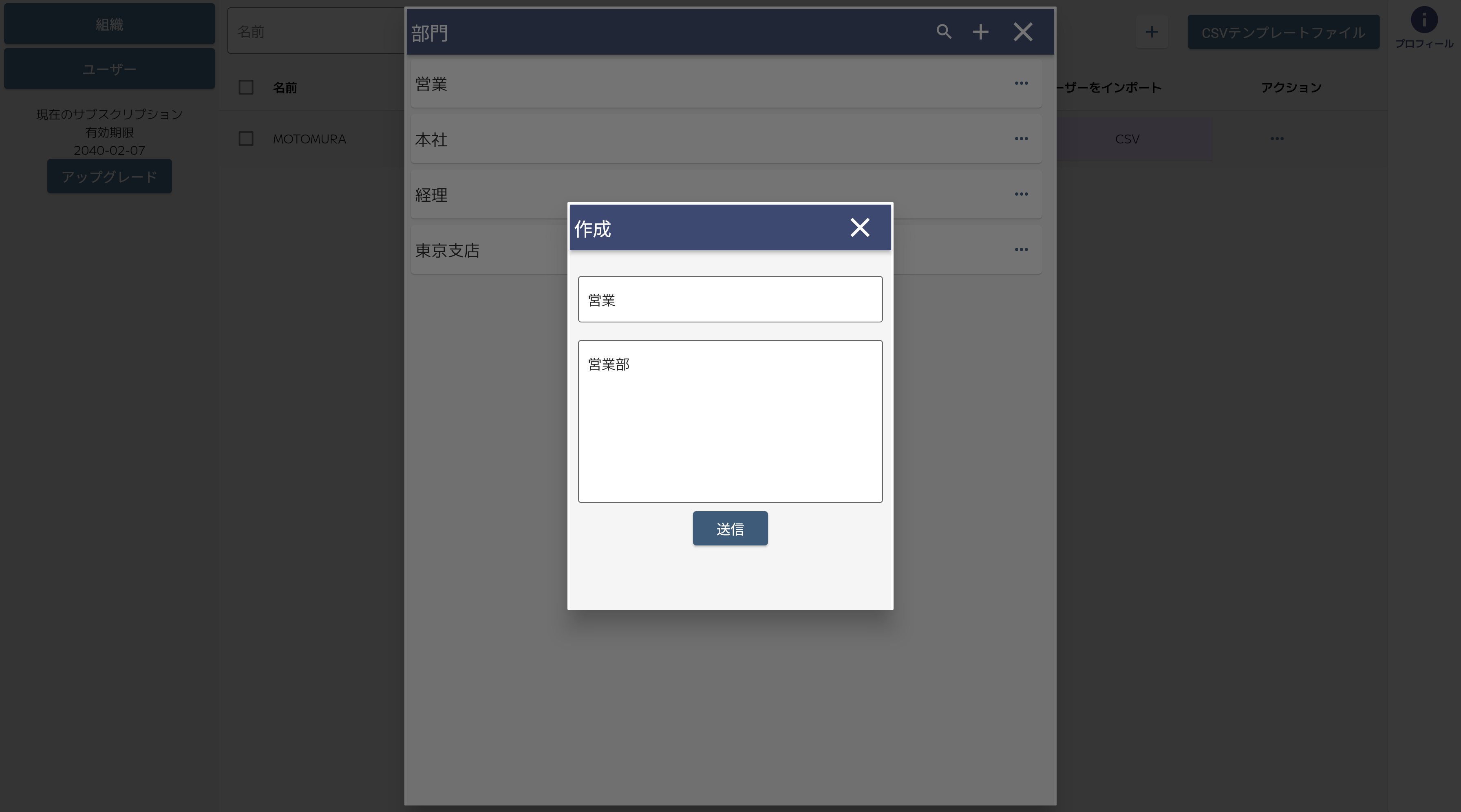Open the three-dot menu for 営業
This screenshot has width=1461, height=812.
pos(1022,83)
